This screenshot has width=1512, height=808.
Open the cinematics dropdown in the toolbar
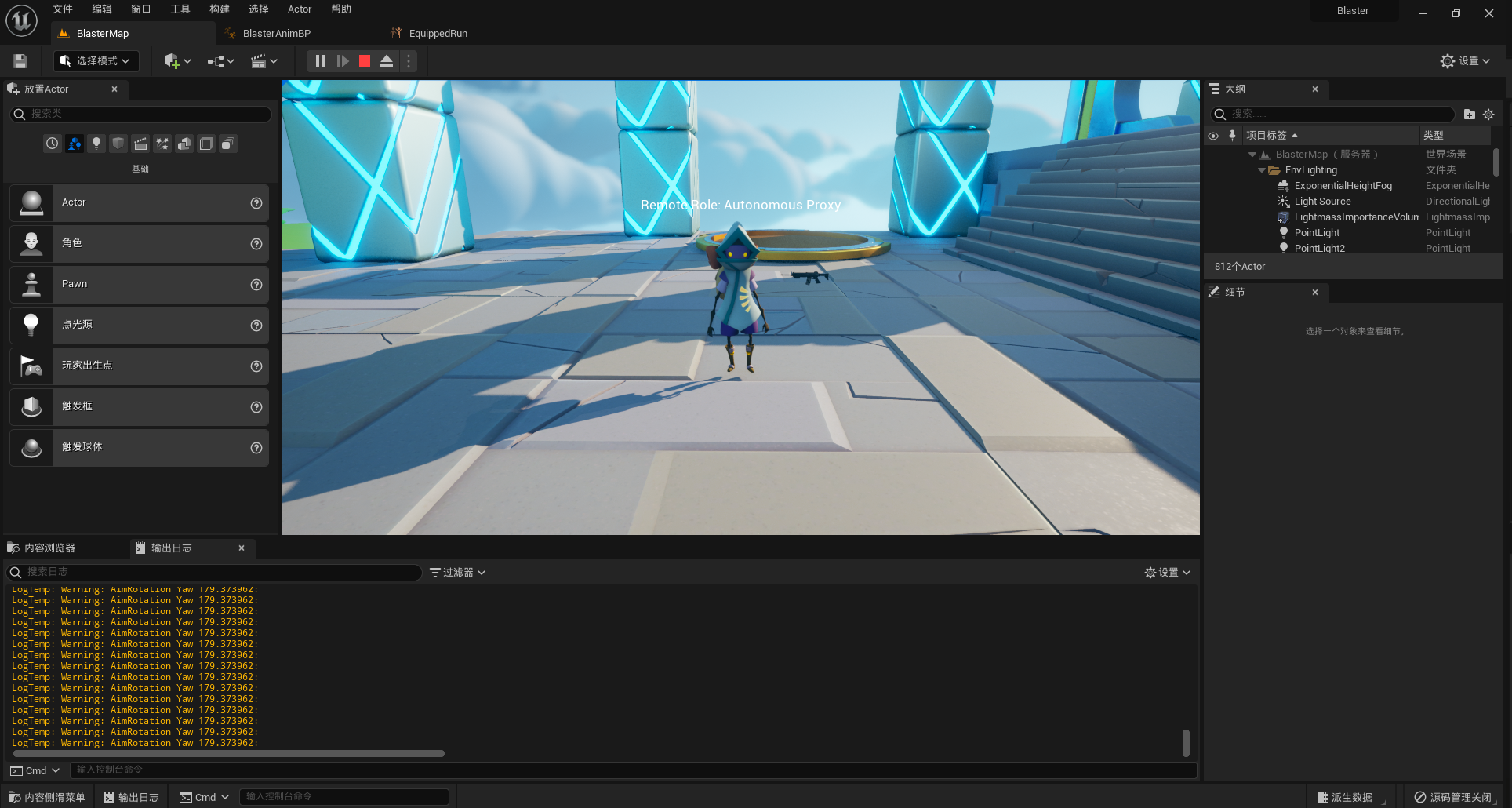pyautogui.click(x=264, y=61)
